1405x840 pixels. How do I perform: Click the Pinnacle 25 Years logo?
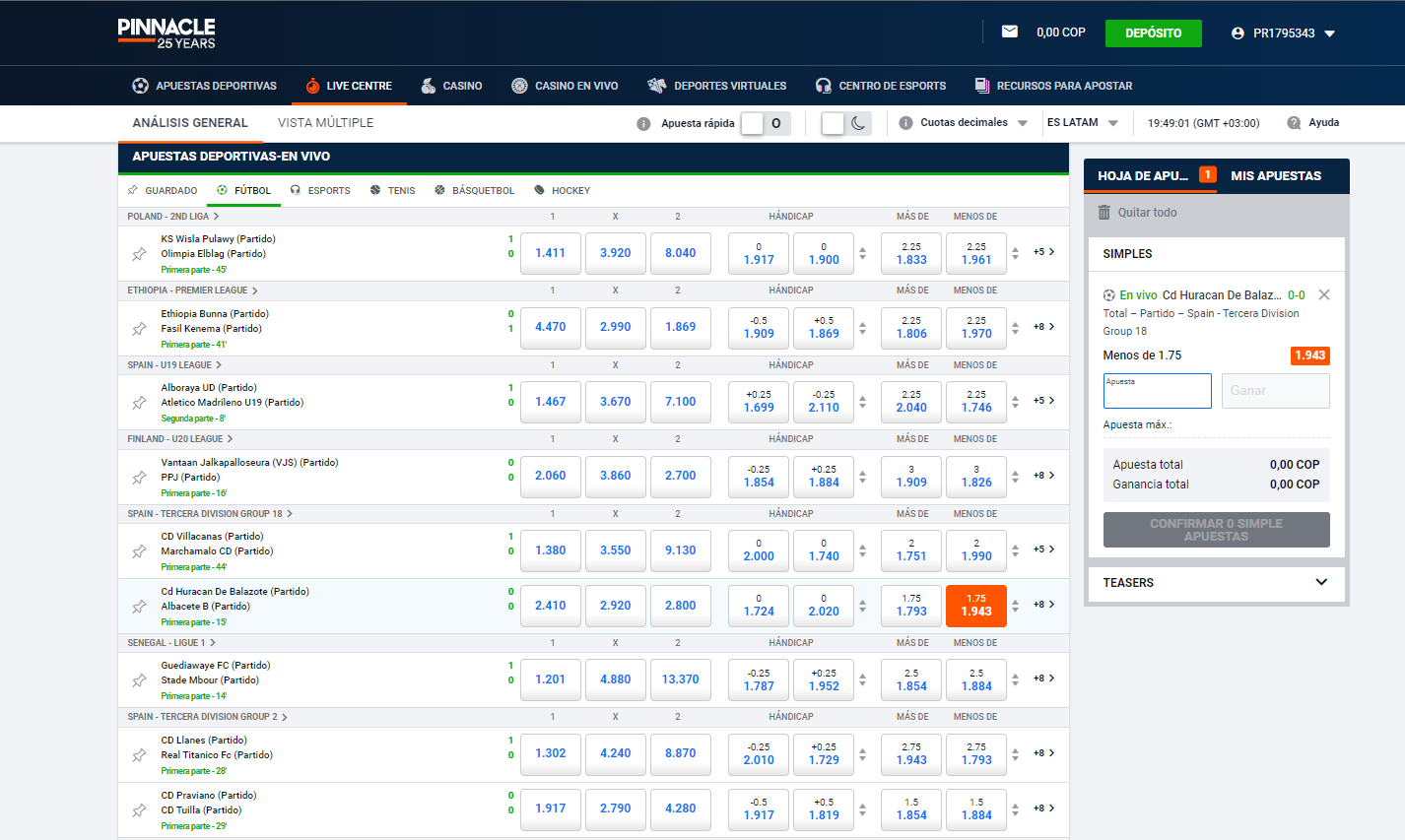pyautogui.click(x=167, y=33)
